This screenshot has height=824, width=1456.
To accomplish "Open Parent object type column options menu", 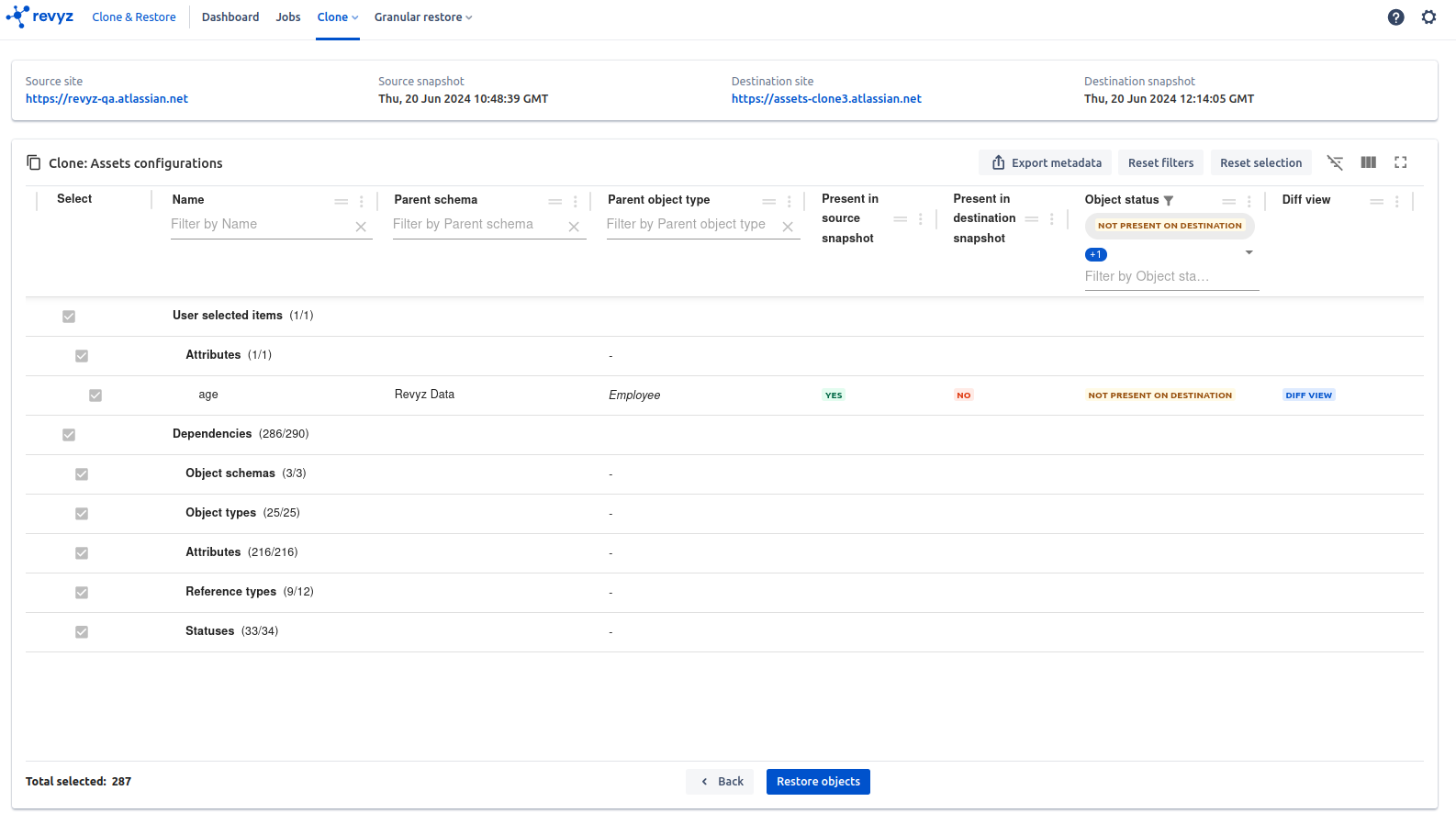I will 790,202.
